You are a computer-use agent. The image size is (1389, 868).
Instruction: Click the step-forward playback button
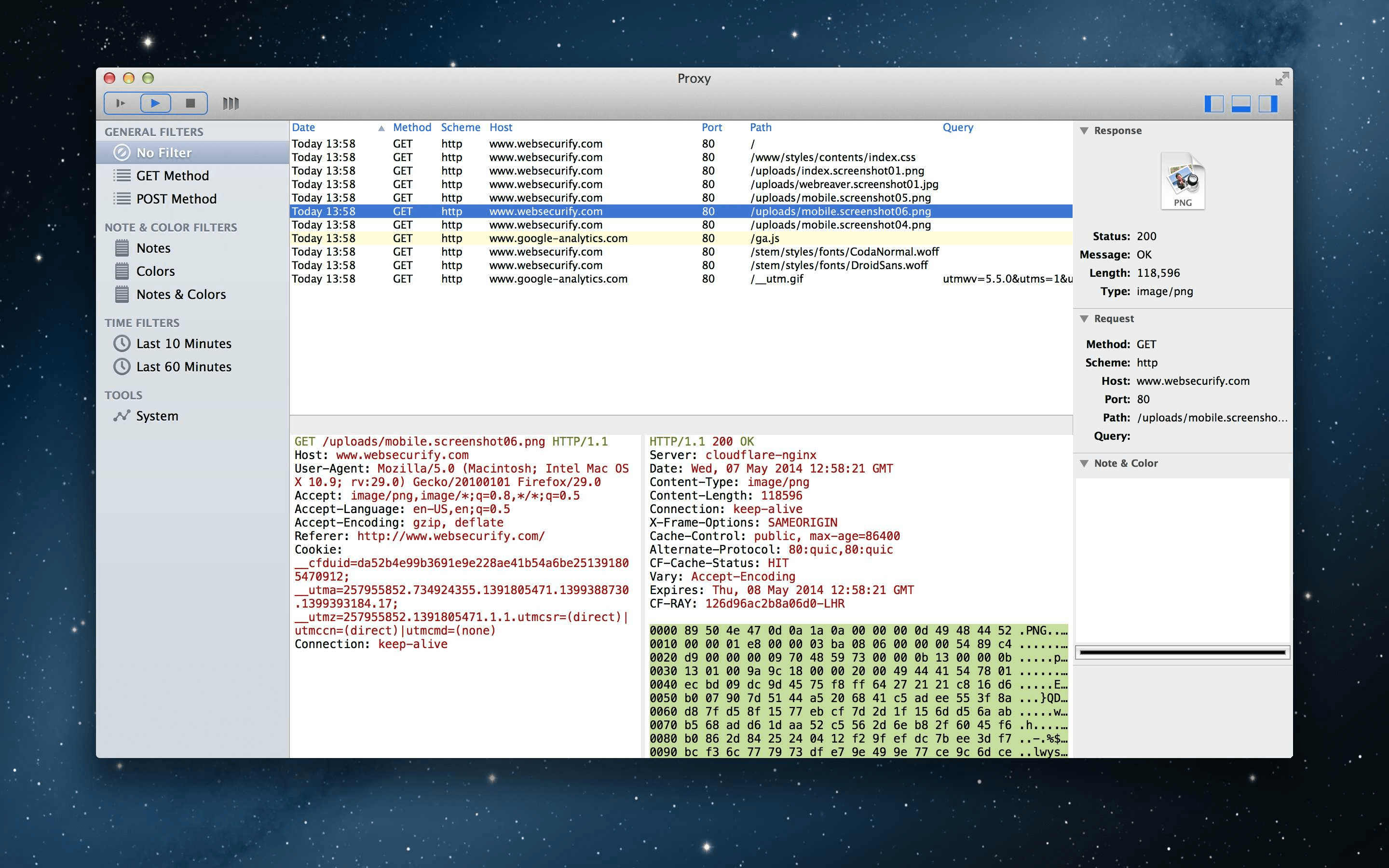pos(121,103)
